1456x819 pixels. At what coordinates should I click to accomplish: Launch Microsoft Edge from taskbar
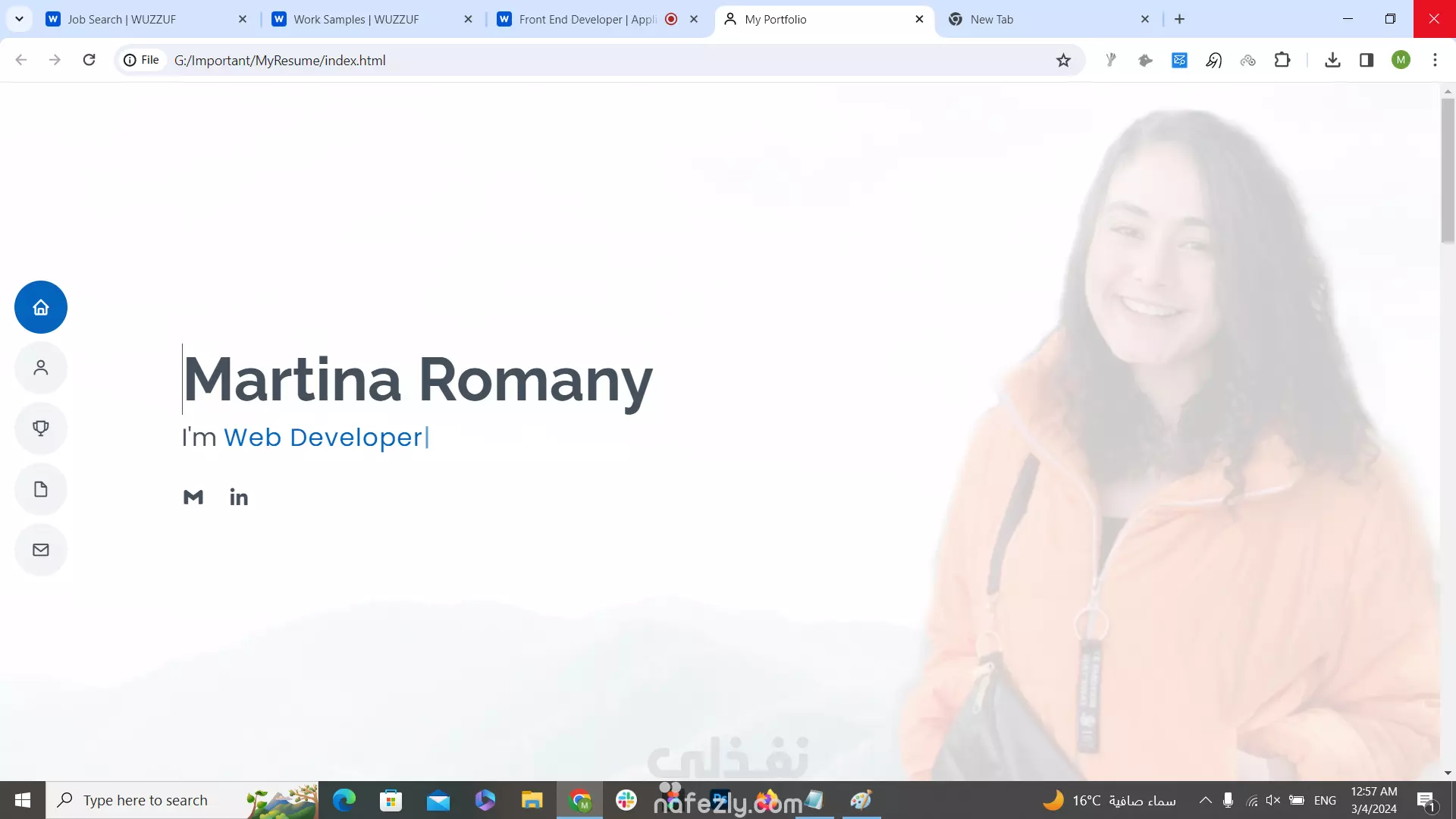coord(344,800)
